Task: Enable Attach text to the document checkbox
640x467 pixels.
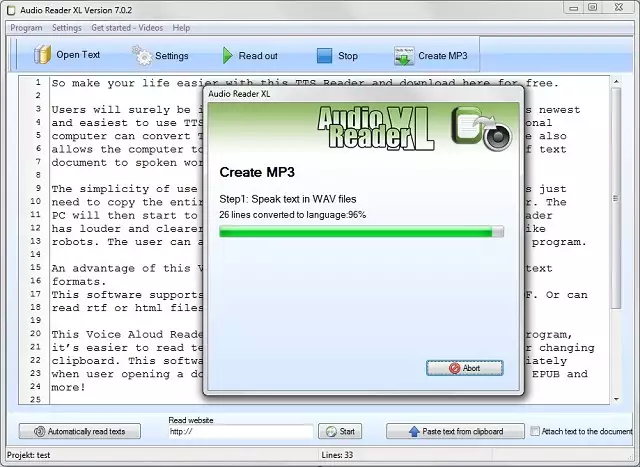Action: [535, 432]
